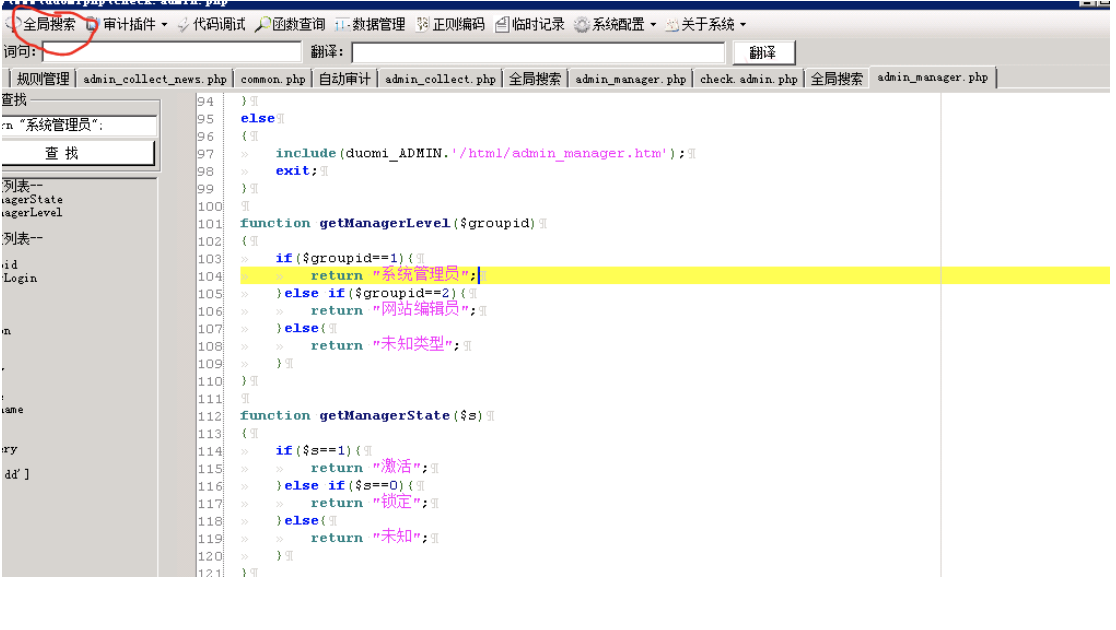Click the return "网站编辑员" code line
The height and width of the screenshot is (630, 1116).
[393, 310]
